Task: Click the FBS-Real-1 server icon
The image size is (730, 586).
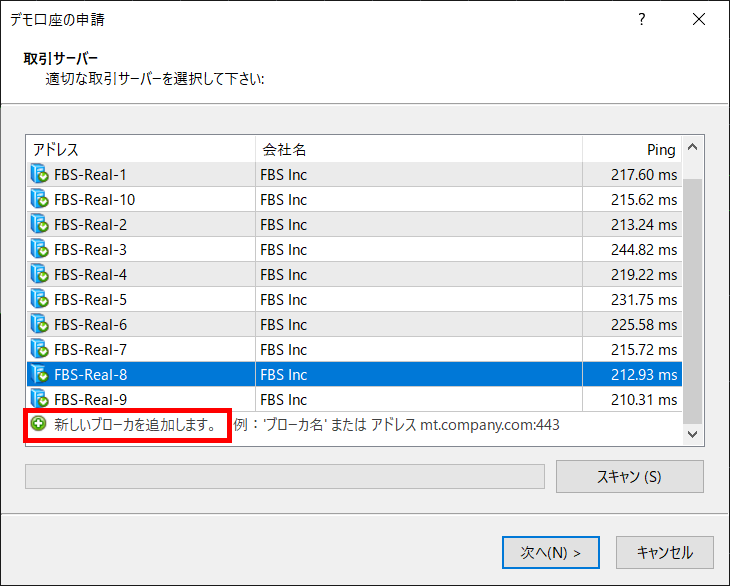Action: tap(40, 174)
